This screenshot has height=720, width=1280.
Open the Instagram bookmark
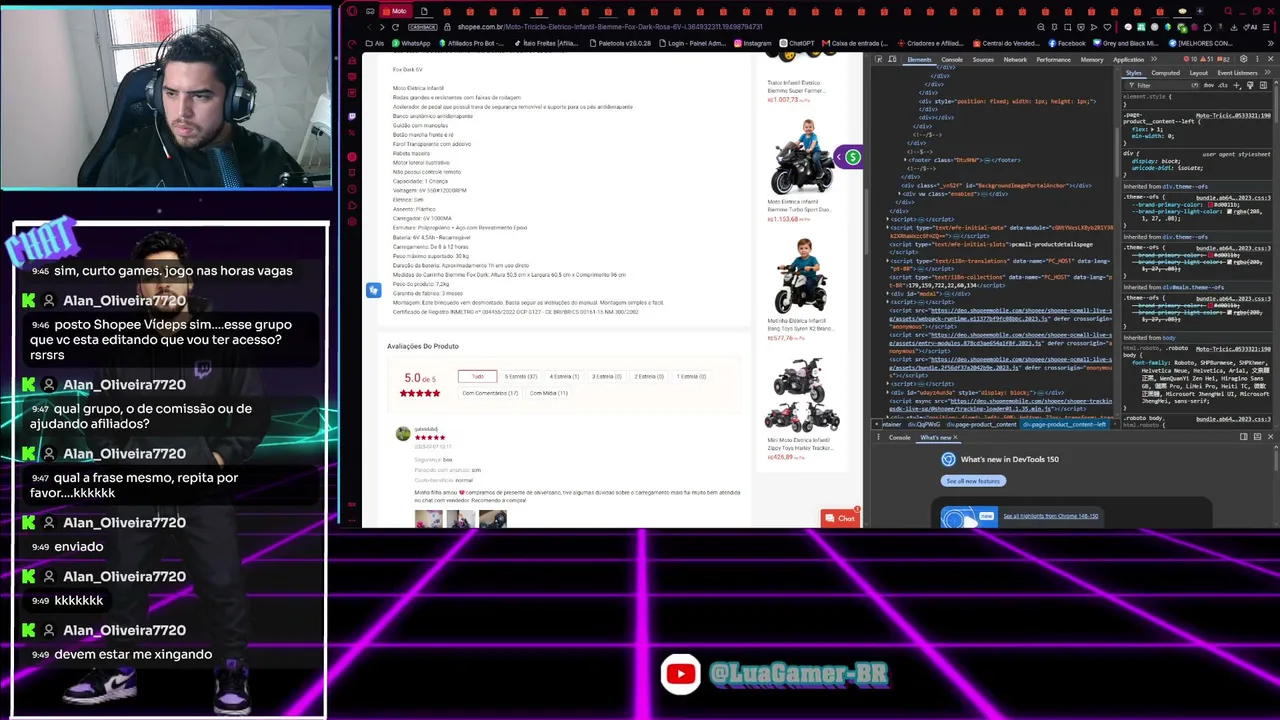coord(753,44)
